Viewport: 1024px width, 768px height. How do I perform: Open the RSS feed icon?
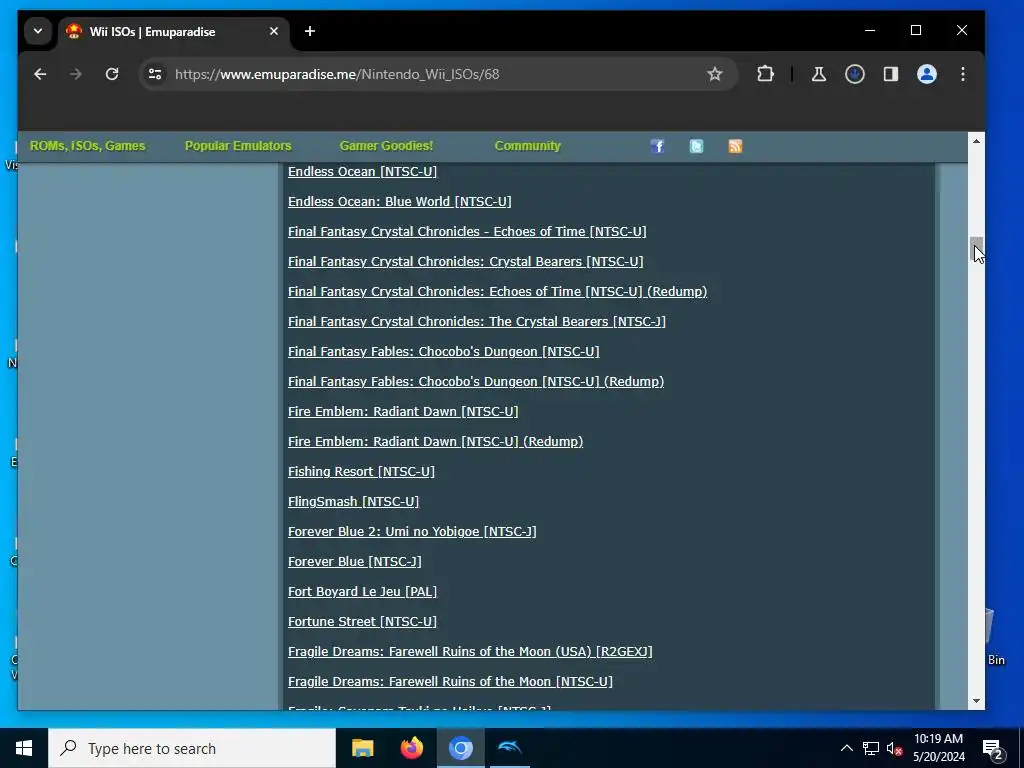tap(735, 146)
